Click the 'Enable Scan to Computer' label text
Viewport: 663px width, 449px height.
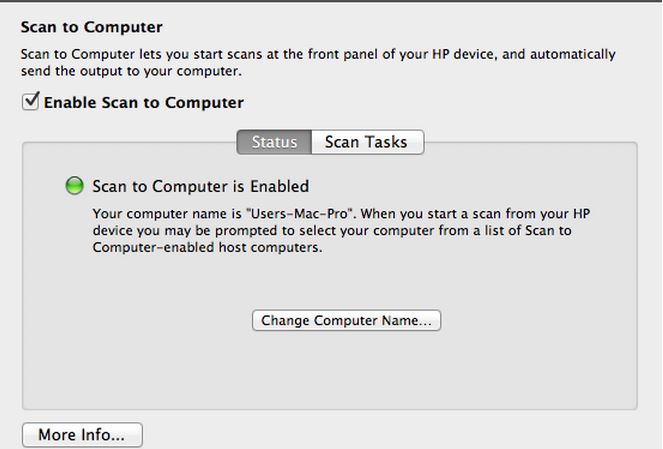coord(144,103)
